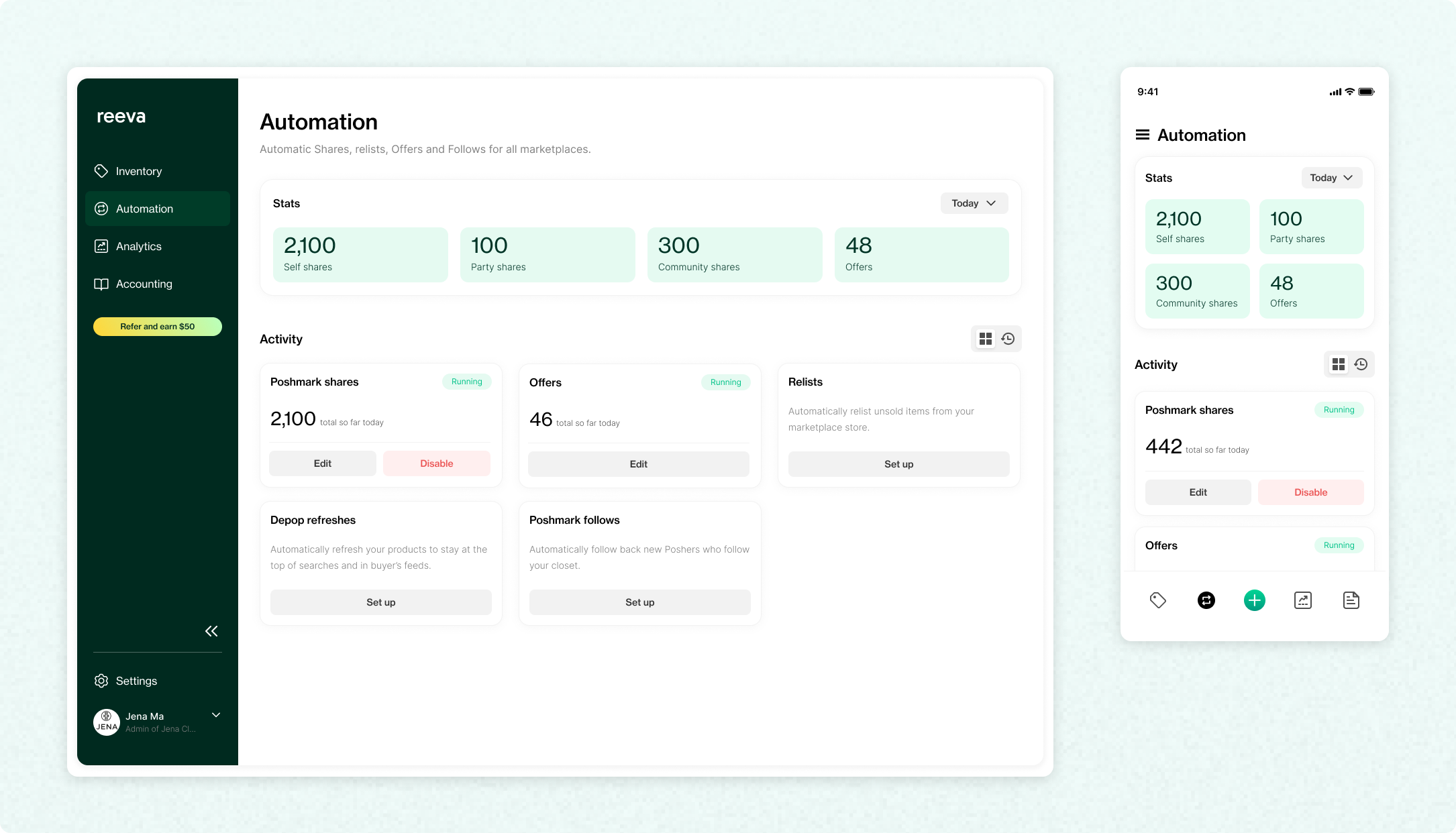Viewport: 1456px width, 833px height.
Task: Click the desktop 2,100 Self shares stat card
Action: point(360,255)
